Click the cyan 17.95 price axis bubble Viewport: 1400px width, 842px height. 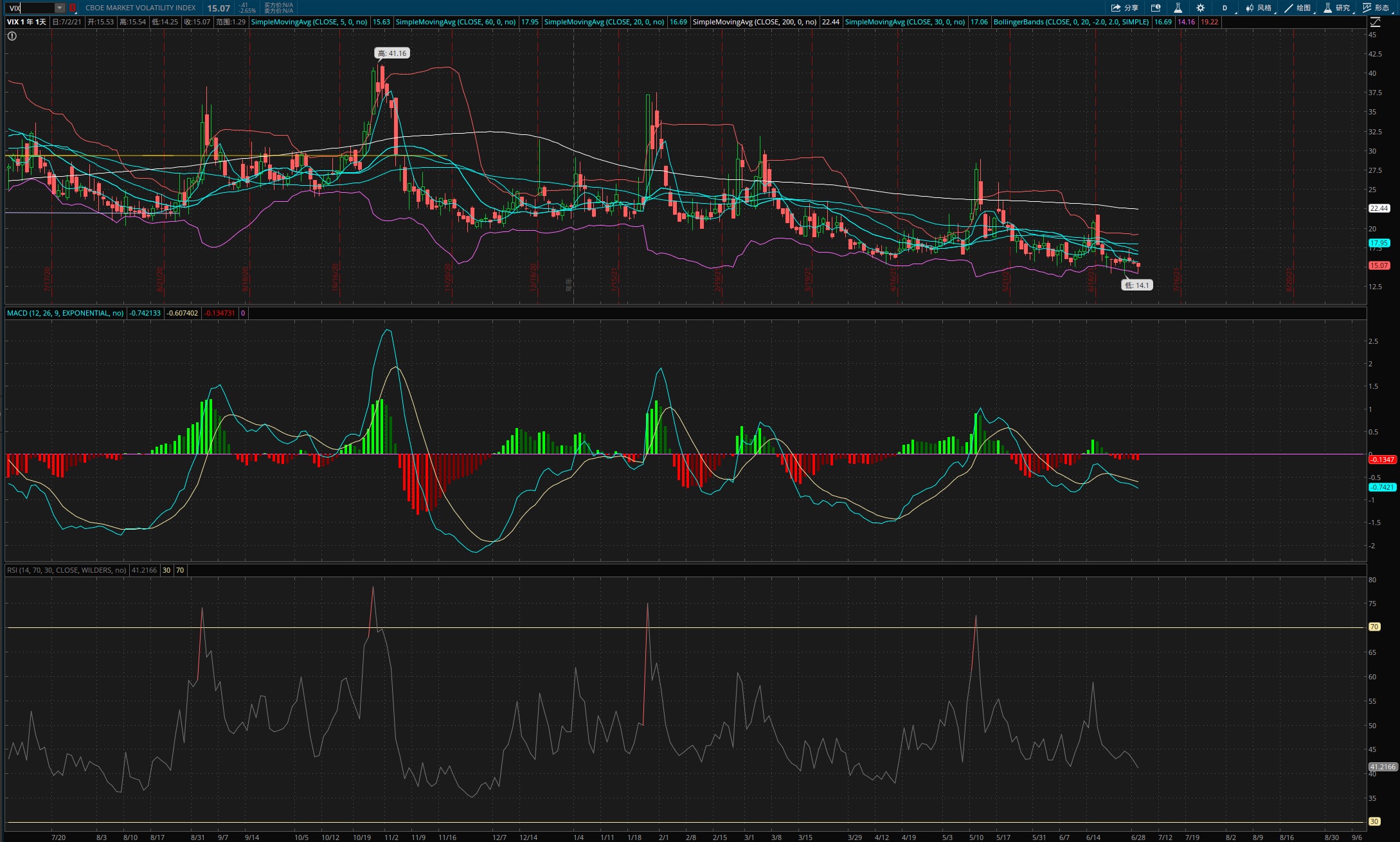click(x=1379, y=243)
